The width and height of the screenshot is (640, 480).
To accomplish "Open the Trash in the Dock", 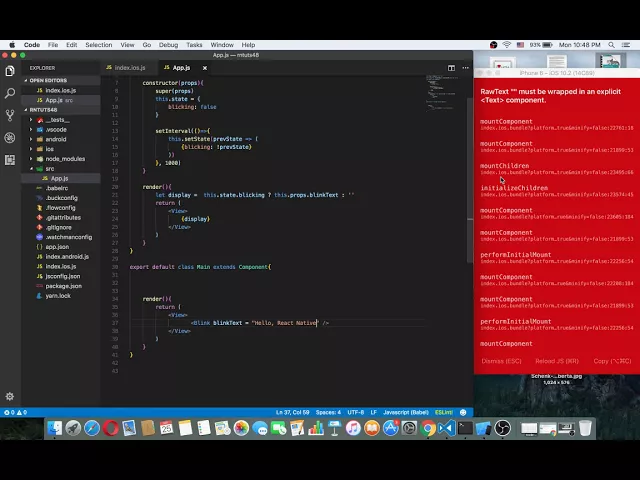I will (585, 428).
